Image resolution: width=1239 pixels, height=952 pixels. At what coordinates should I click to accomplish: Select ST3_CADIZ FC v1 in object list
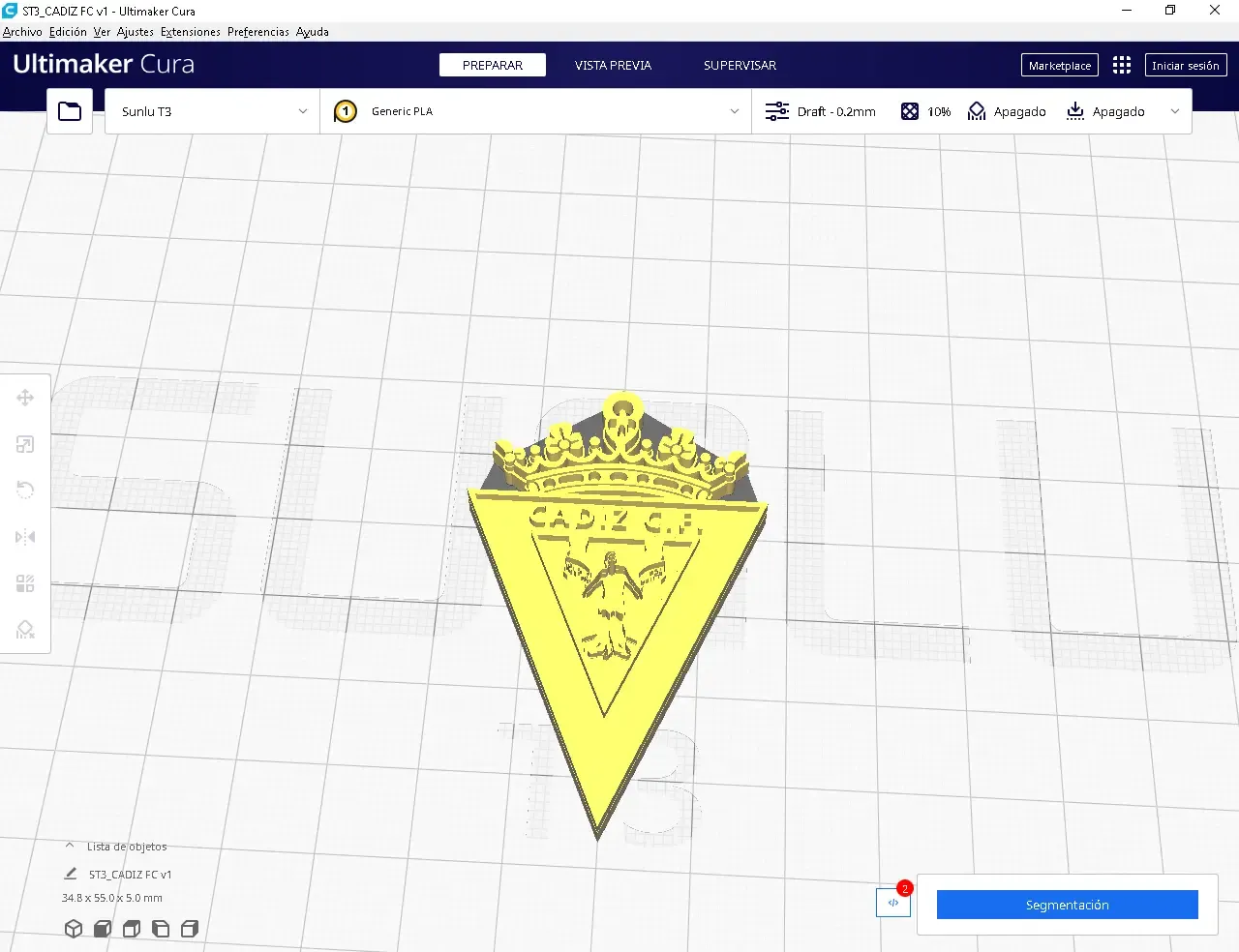point(130,875)
